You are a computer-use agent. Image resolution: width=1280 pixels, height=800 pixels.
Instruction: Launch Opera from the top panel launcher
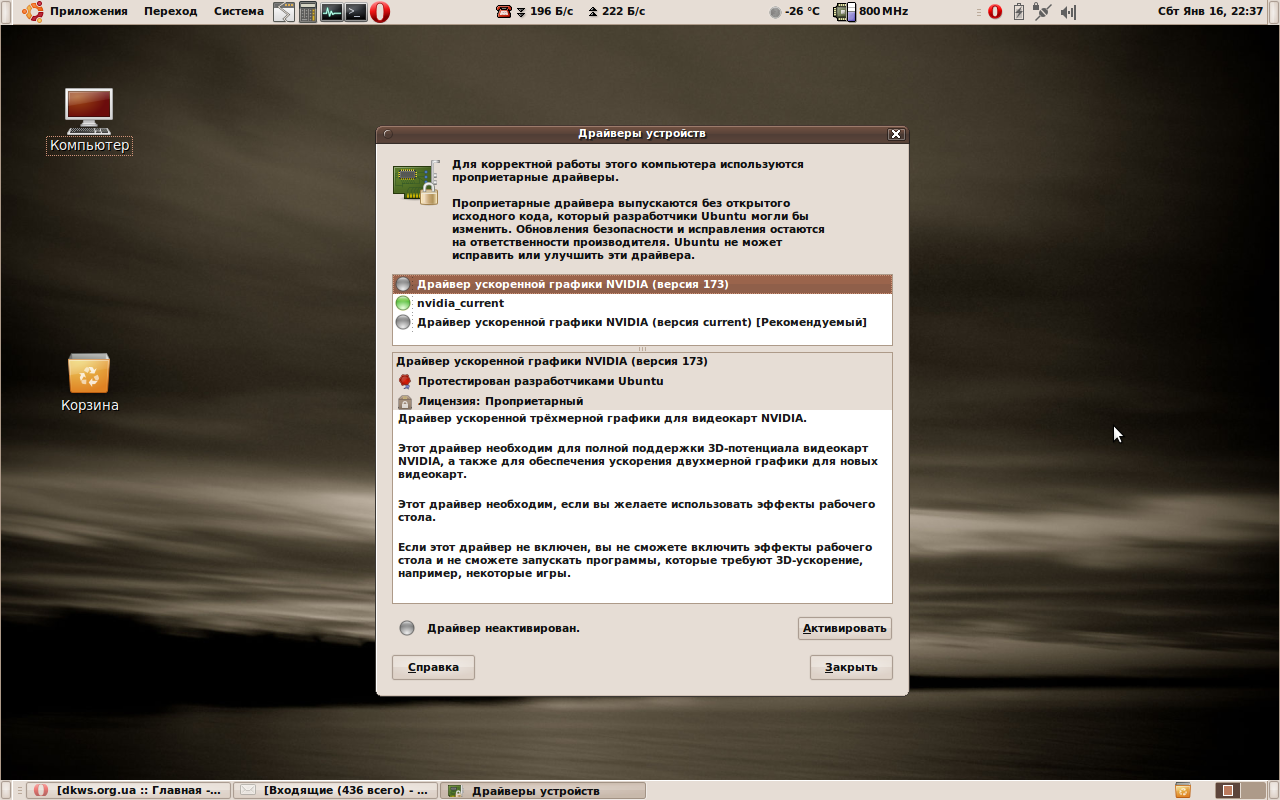coord(380,12)
